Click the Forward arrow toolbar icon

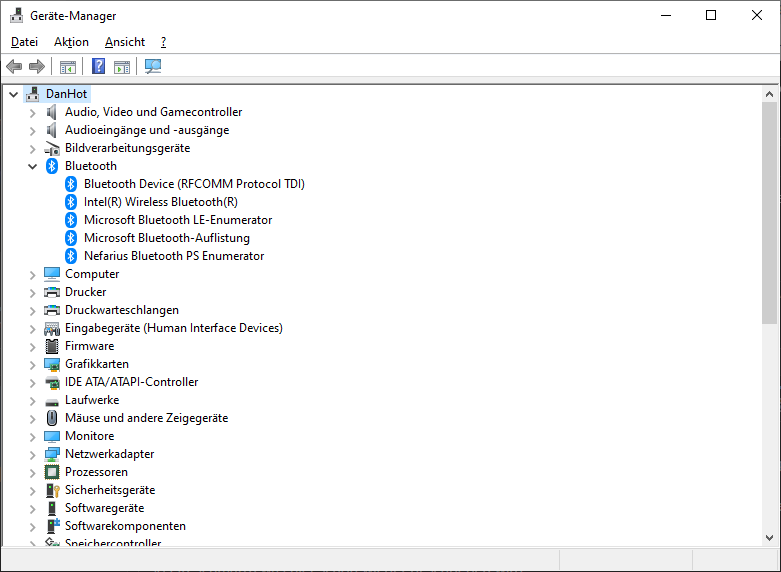point(37,66)
